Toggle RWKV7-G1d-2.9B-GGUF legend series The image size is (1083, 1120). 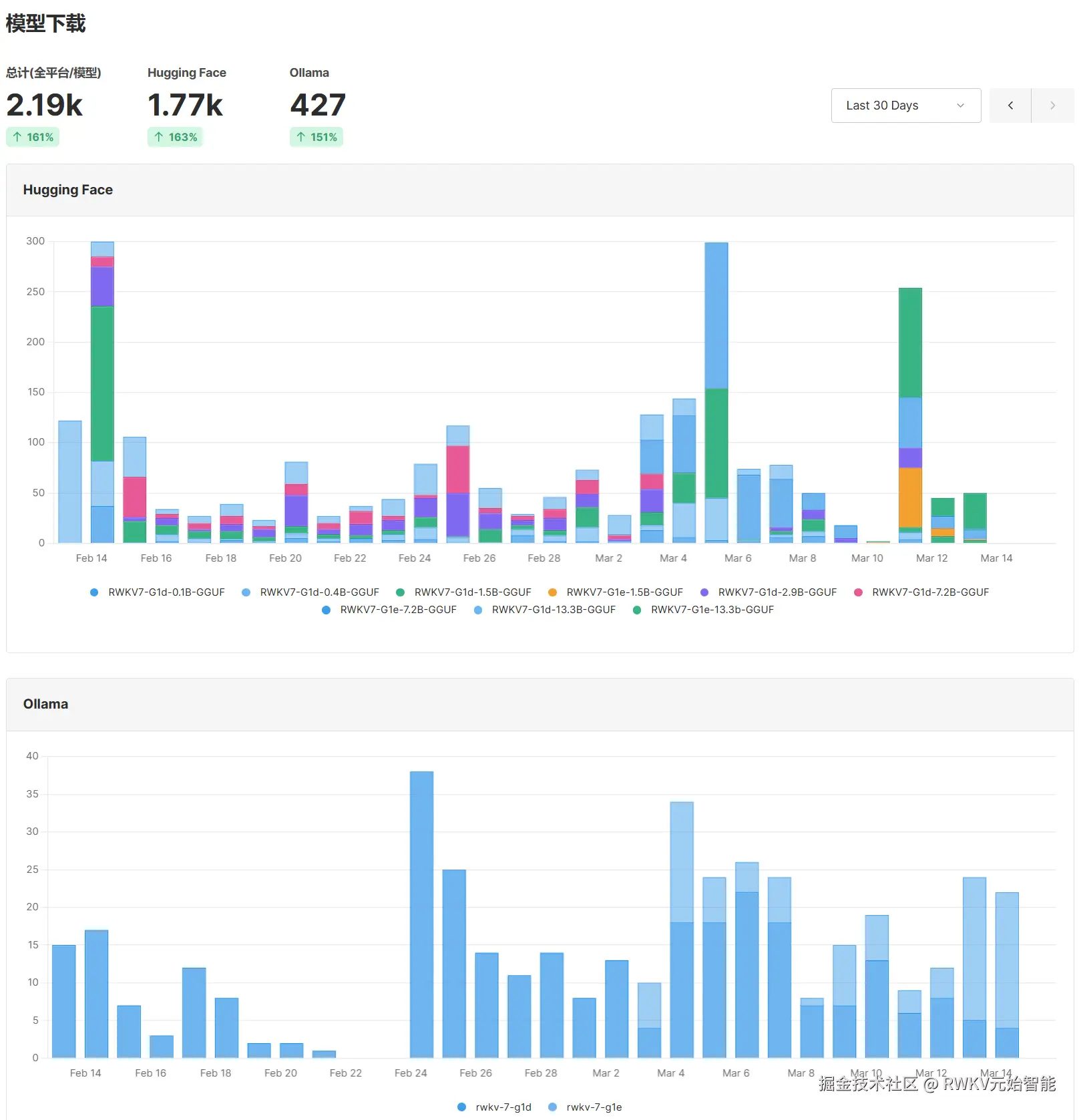click(769, 592)
